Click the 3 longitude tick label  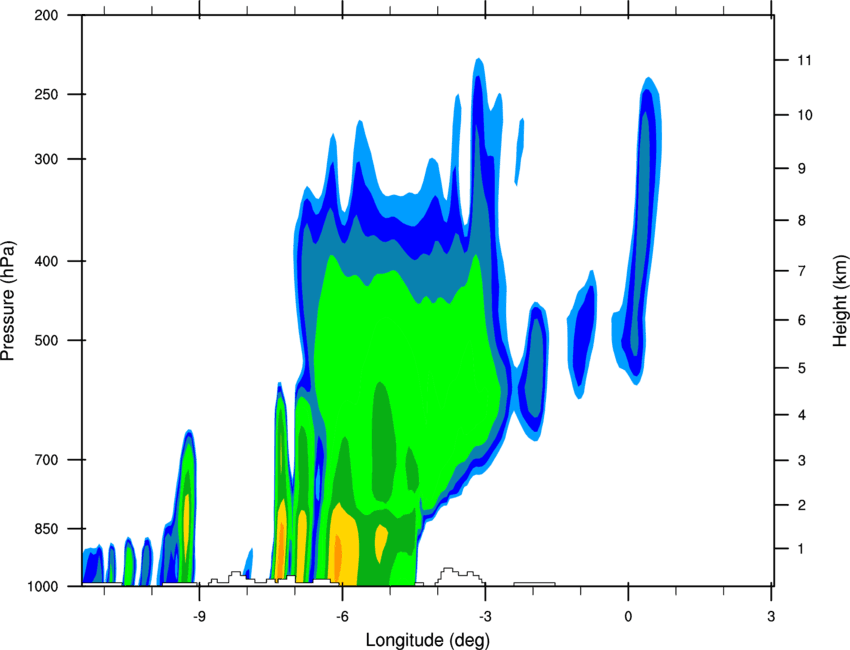[x=771, y=617]
